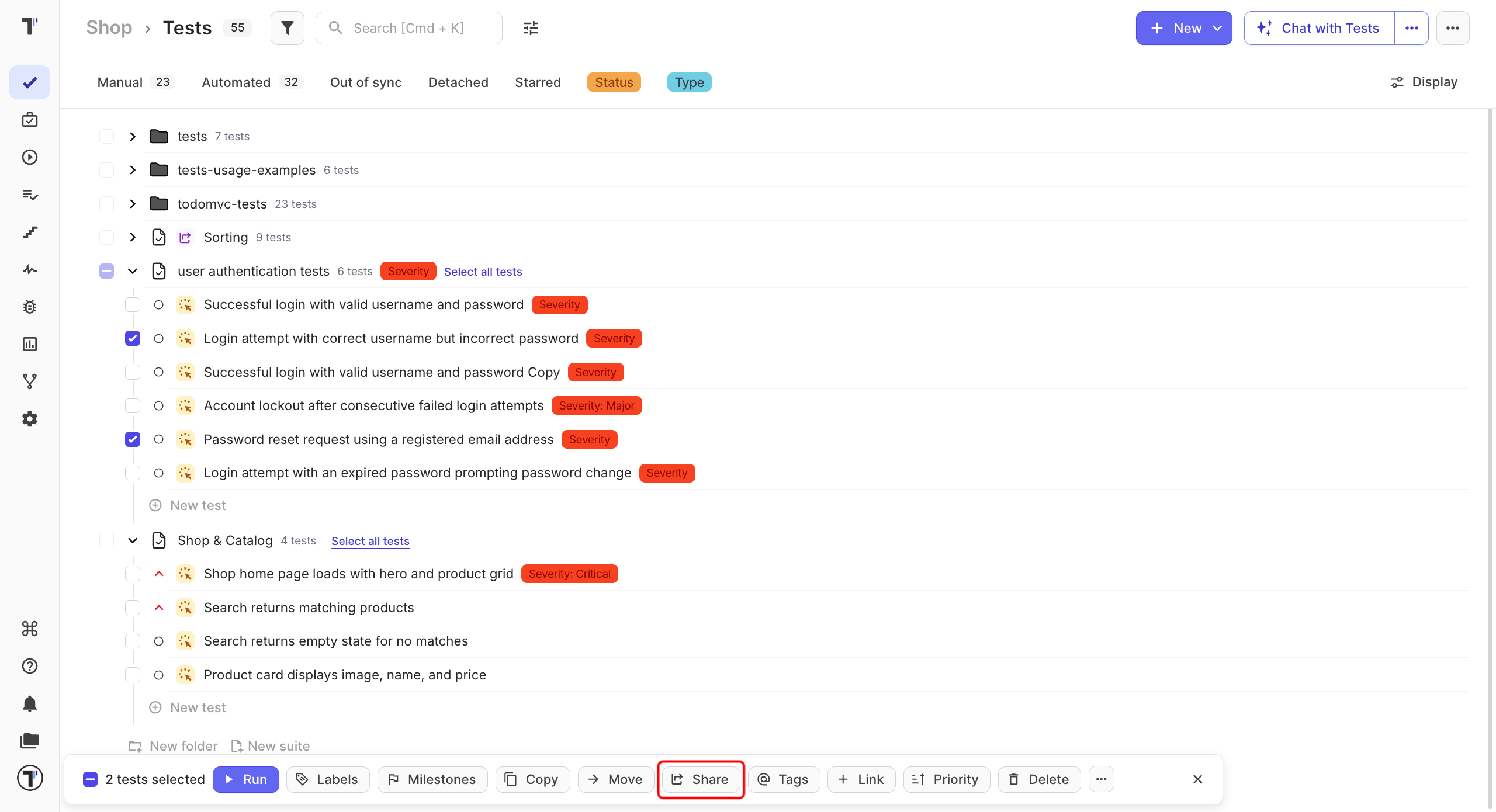Open the Runs play-circle sidebar icon
This screenshot has width=1496, height=812.
(x=30, y=157)
